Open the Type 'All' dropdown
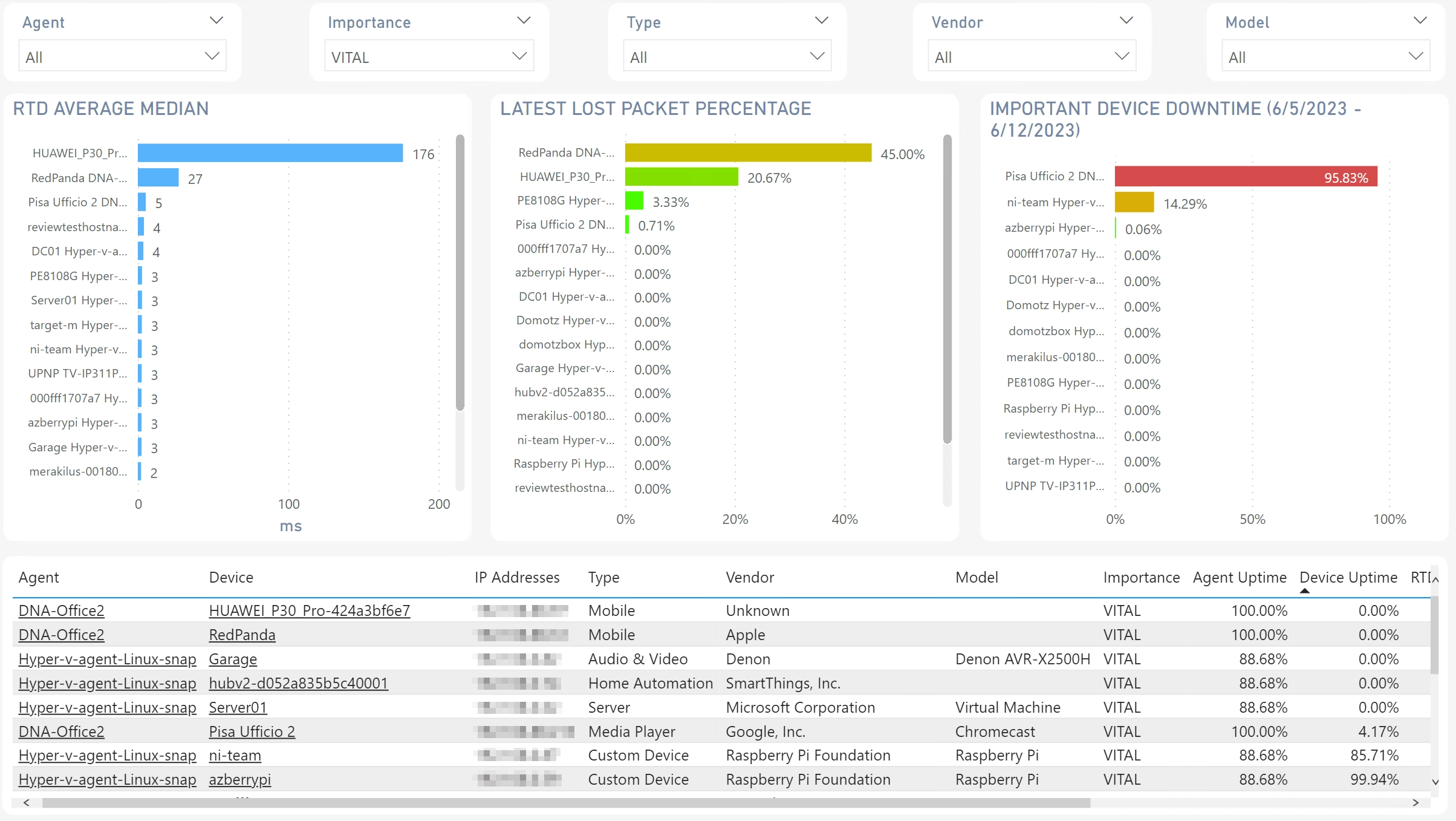 pyautogui.click(x=727, y=56)
